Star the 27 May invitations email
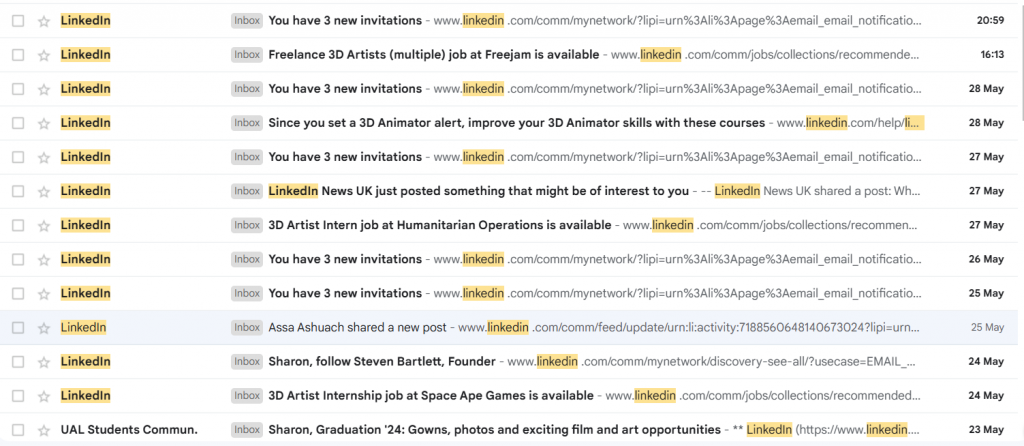Image resolution: width=1024 pixels, height=446 pixels. pyautogui.click(x=44, y=157)
